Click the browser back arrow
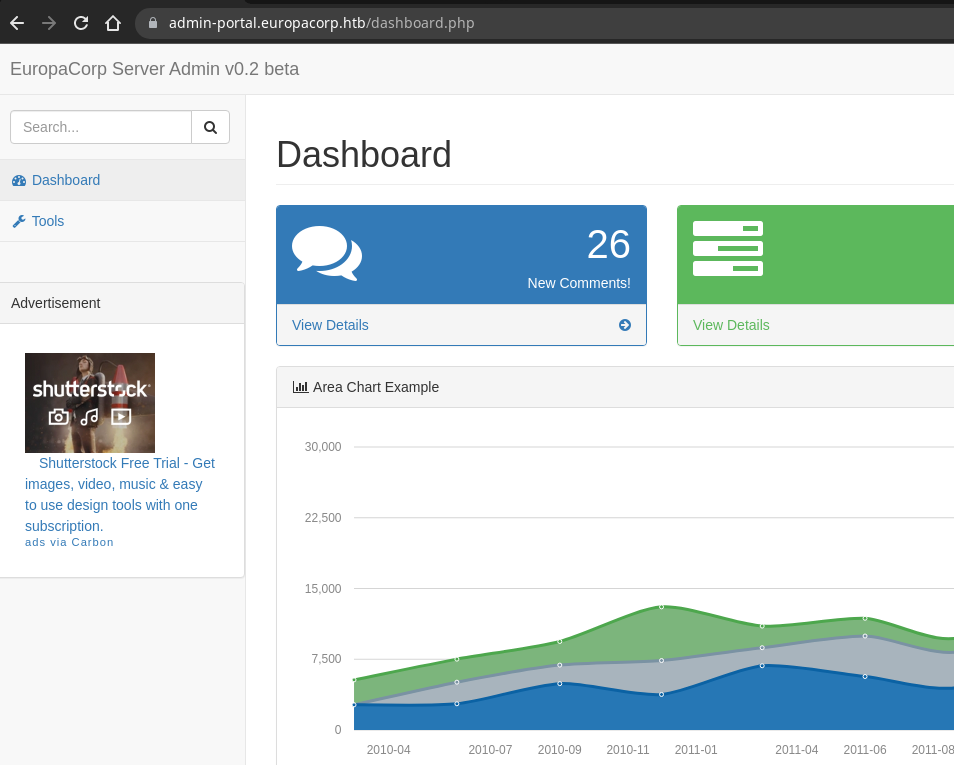This screenshot has height=765, width=954. [x=17, y=22]
